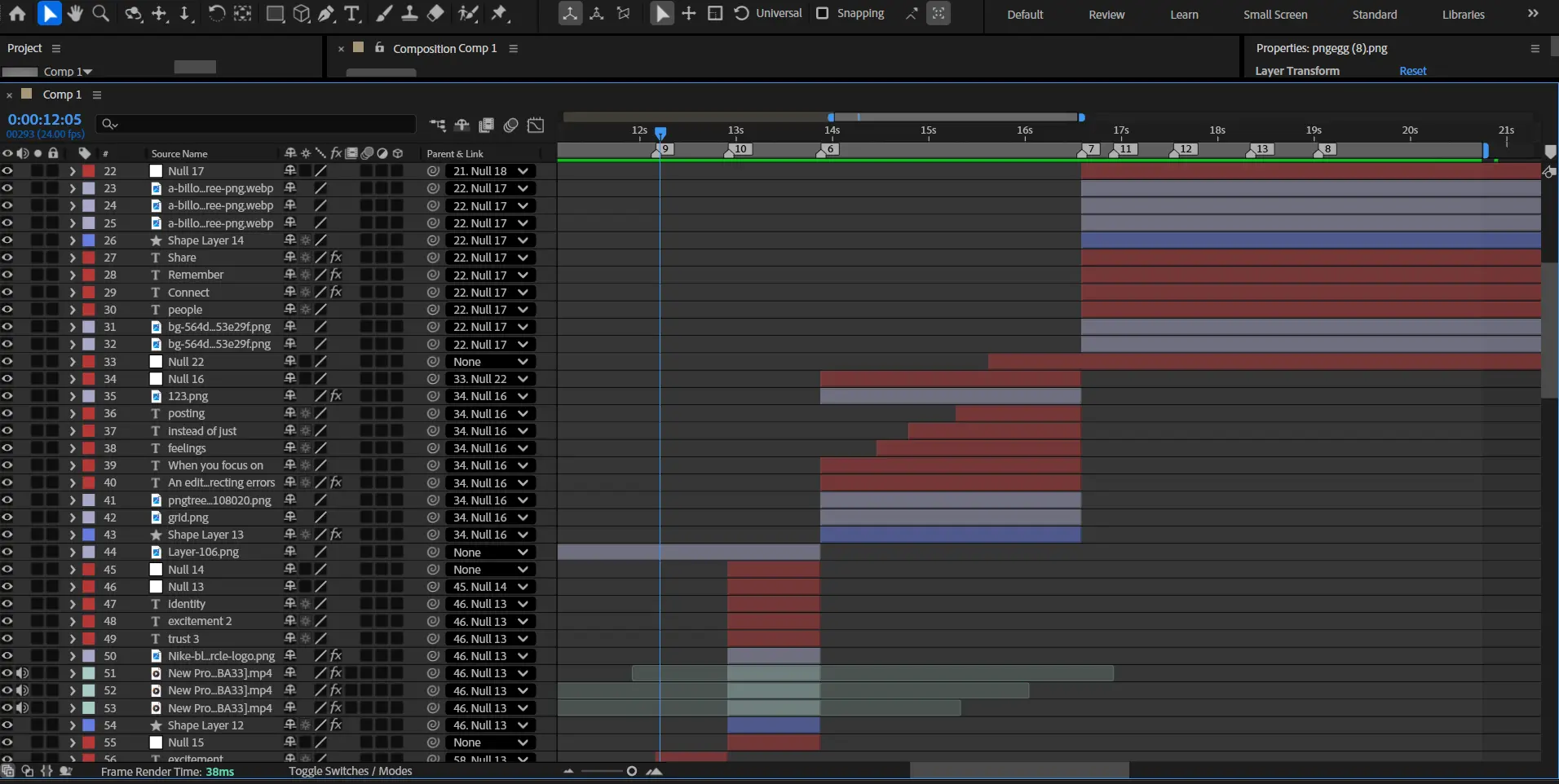Toggle visibility of the posting text layer
The width and height of the screenshot is (1559, 784).
coord(7,413)
